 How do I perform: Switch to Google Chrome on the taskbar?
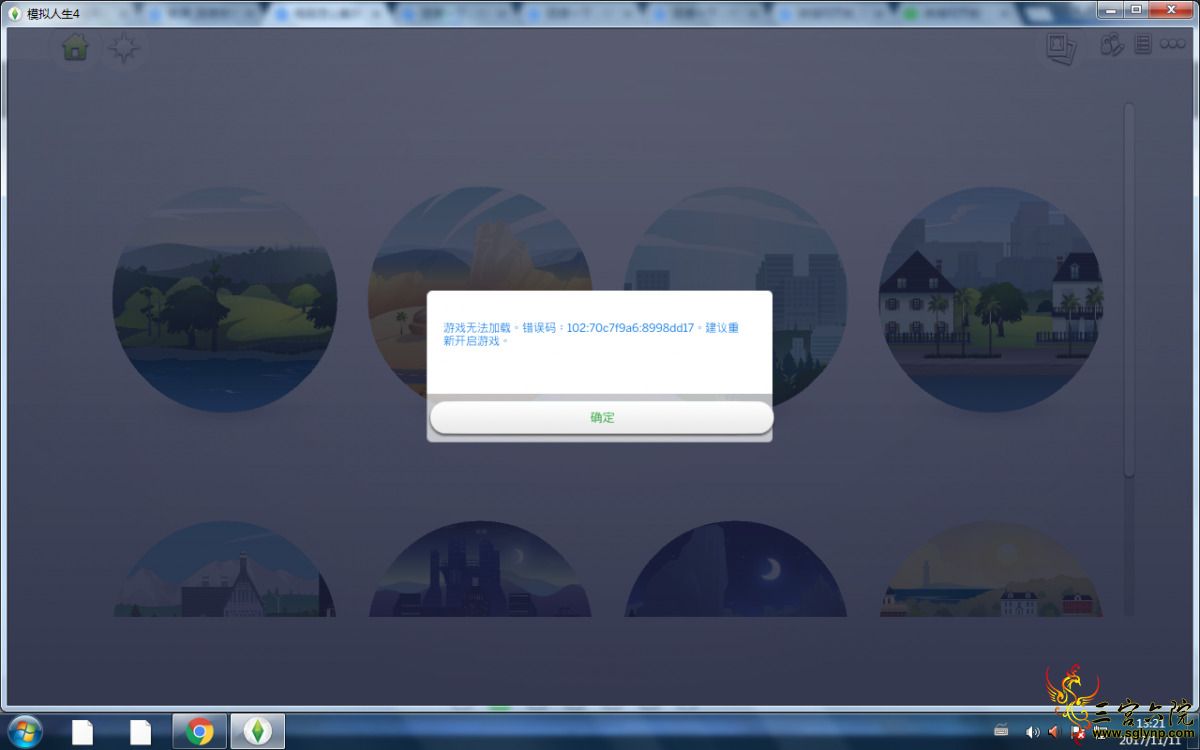[199, 732]
